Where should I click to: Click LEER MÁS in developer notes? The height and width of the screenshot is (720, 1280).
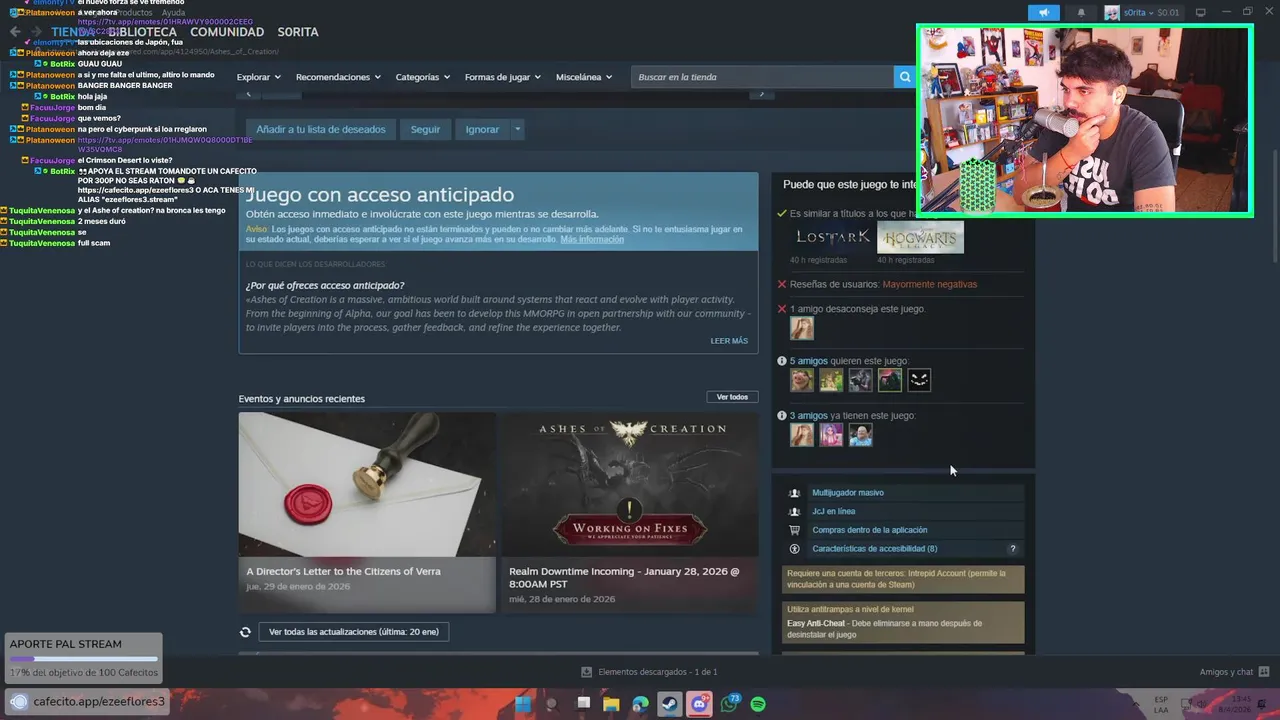729,341
